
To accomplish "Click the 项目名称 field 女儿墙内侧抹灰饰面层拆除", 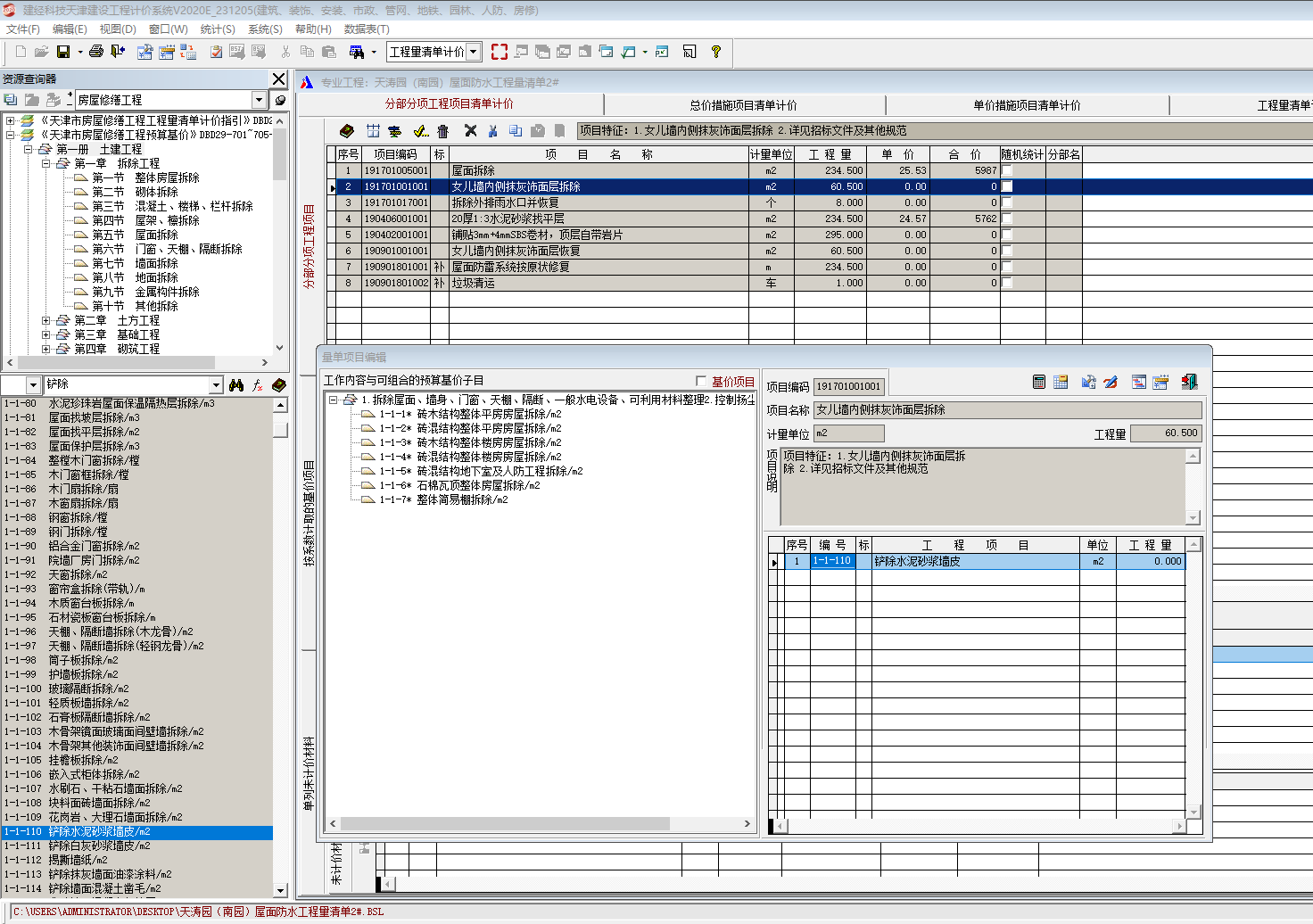I will point(1007,410).
